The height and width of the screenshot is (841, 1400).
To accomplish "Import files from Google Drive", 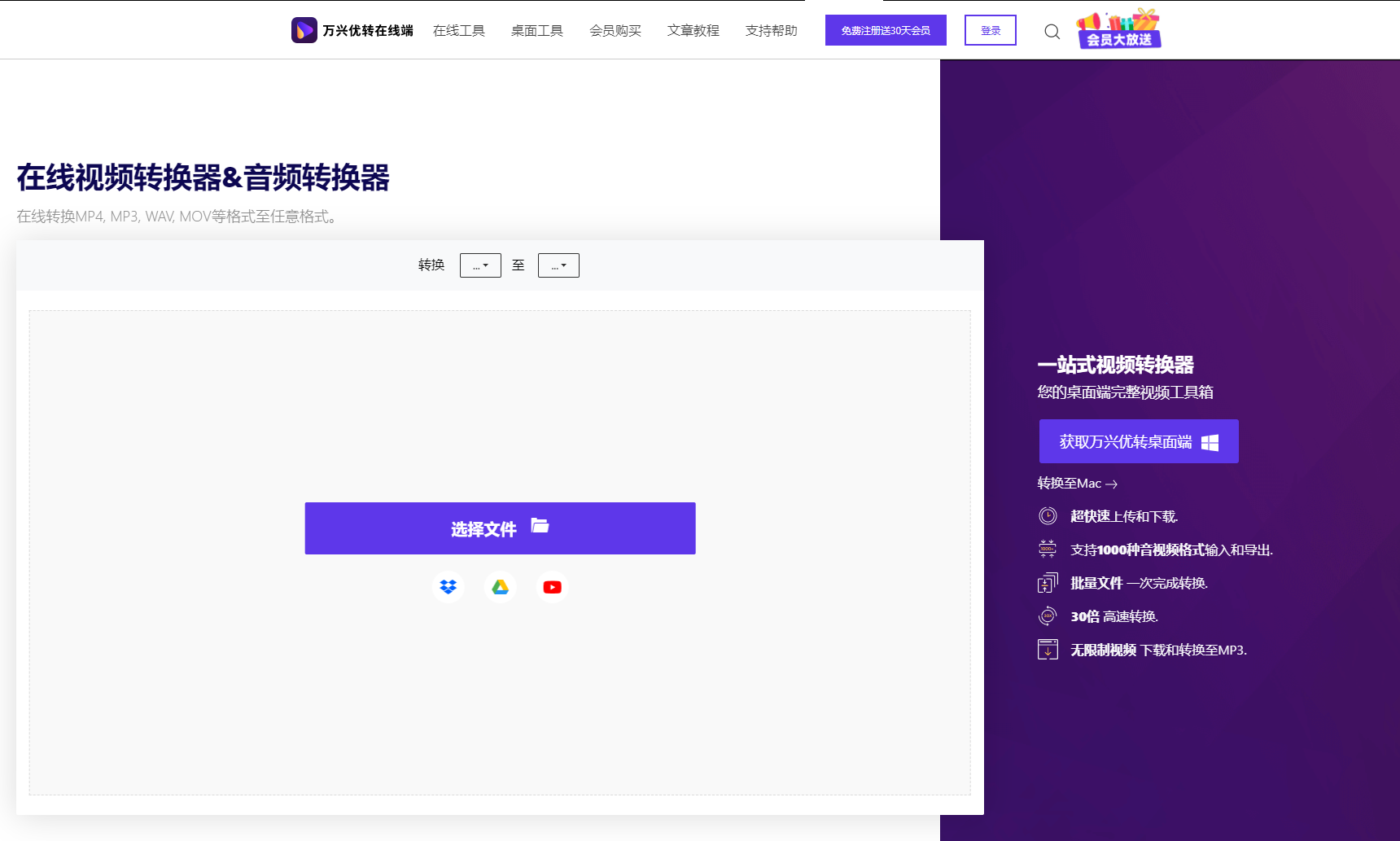I will point(501,586).
